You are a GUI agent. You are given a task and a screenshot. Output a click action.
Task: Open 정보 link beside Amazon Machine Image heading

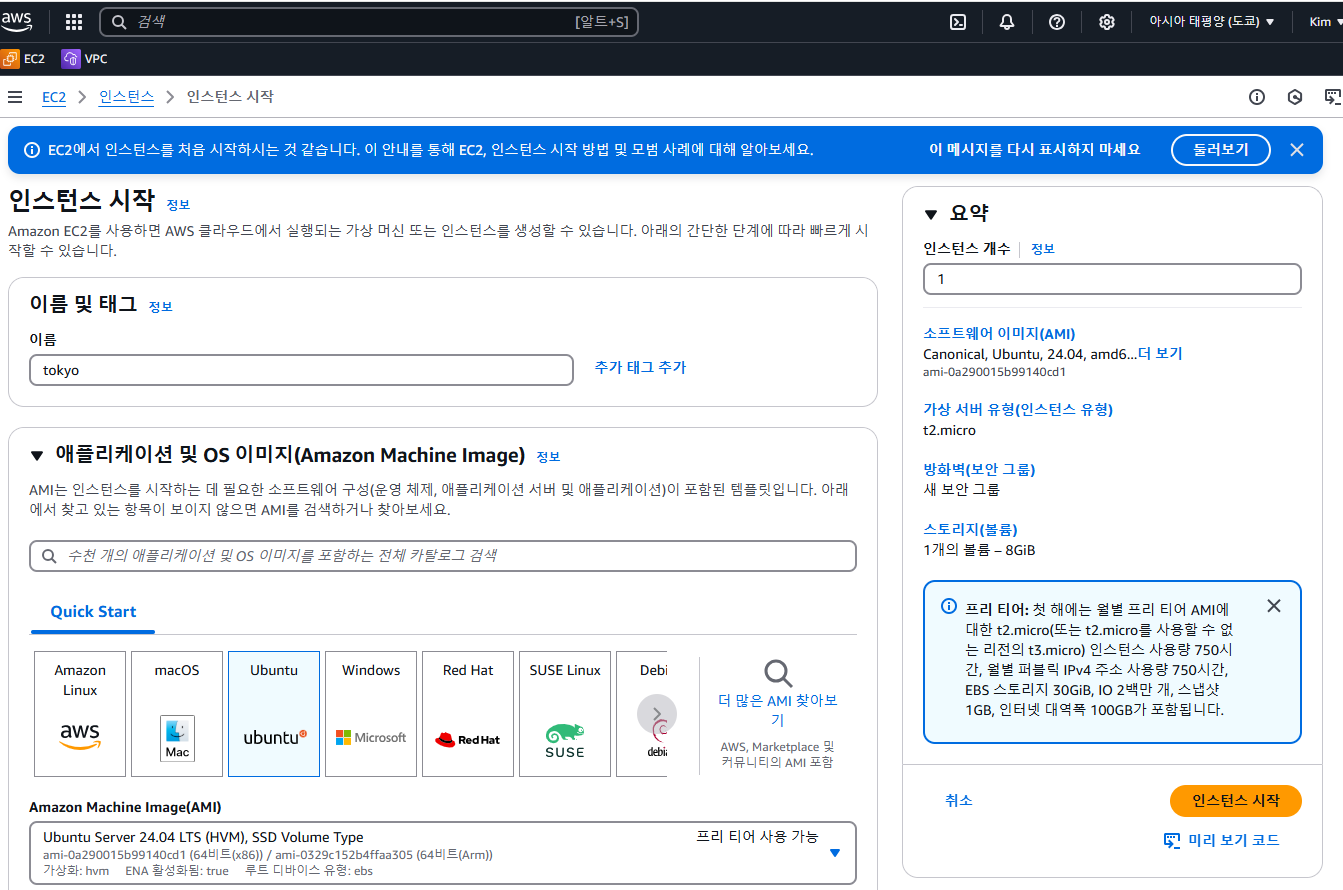[548, 457]
